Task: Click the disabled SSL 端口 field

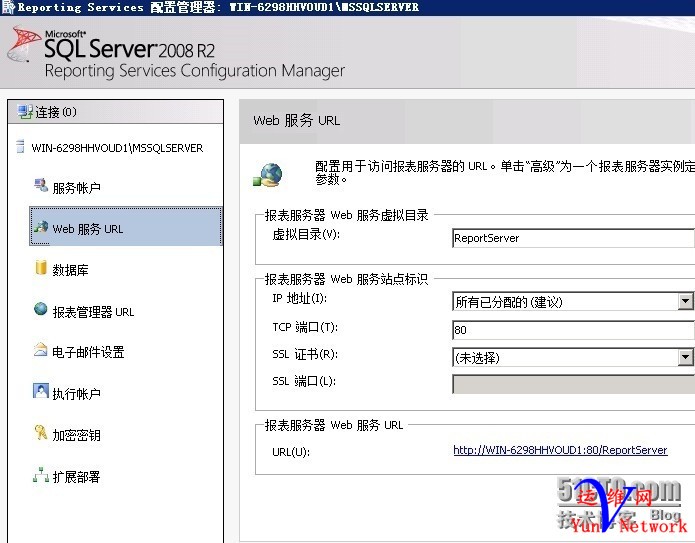Action: click(x=573, y=384)
